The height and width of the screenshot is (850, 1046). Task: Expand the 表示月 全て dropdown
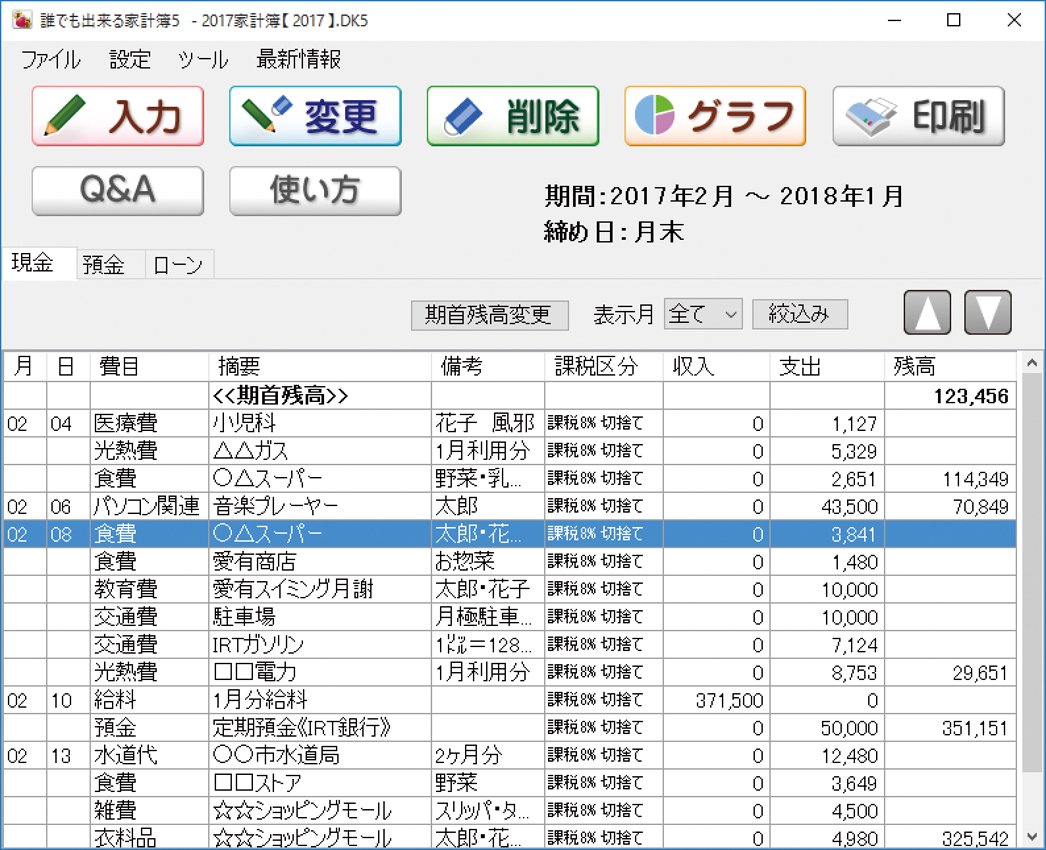(703, 314)
